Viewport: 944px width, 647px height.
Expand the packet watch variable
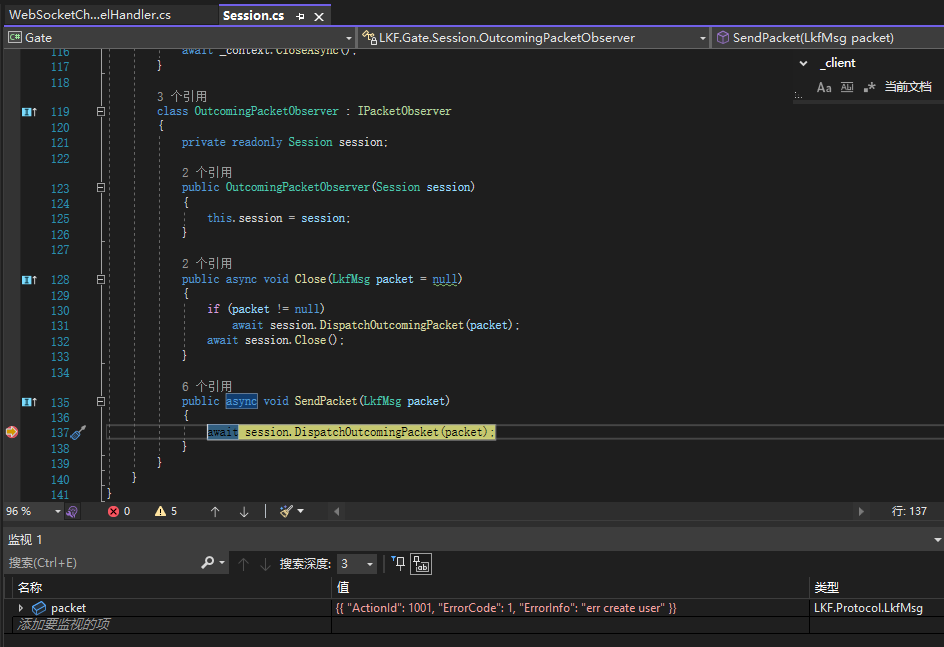click(21, 608)
